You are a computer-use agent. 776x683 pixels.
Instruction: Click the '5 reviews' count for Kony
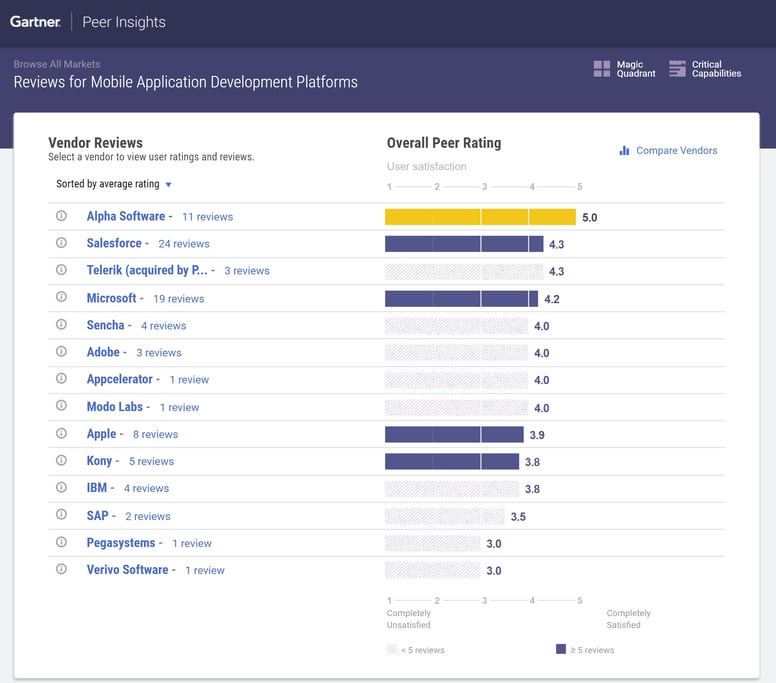coord(151,461)
